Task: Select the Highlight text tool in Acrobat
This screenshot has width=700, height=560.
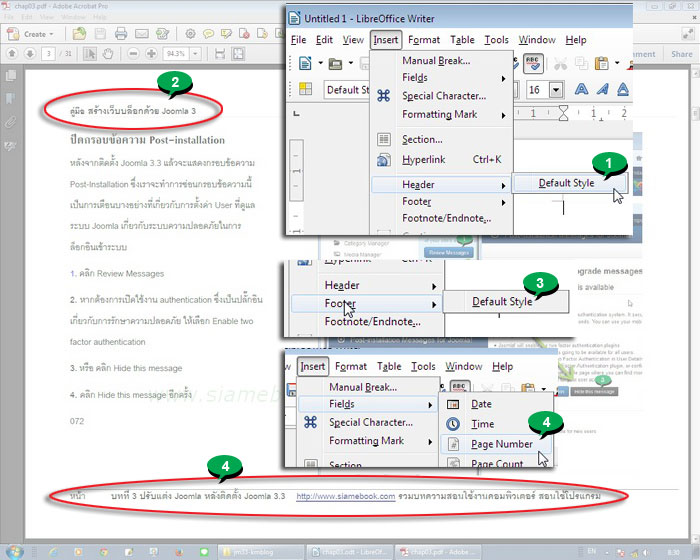Action: coord(226,33)
